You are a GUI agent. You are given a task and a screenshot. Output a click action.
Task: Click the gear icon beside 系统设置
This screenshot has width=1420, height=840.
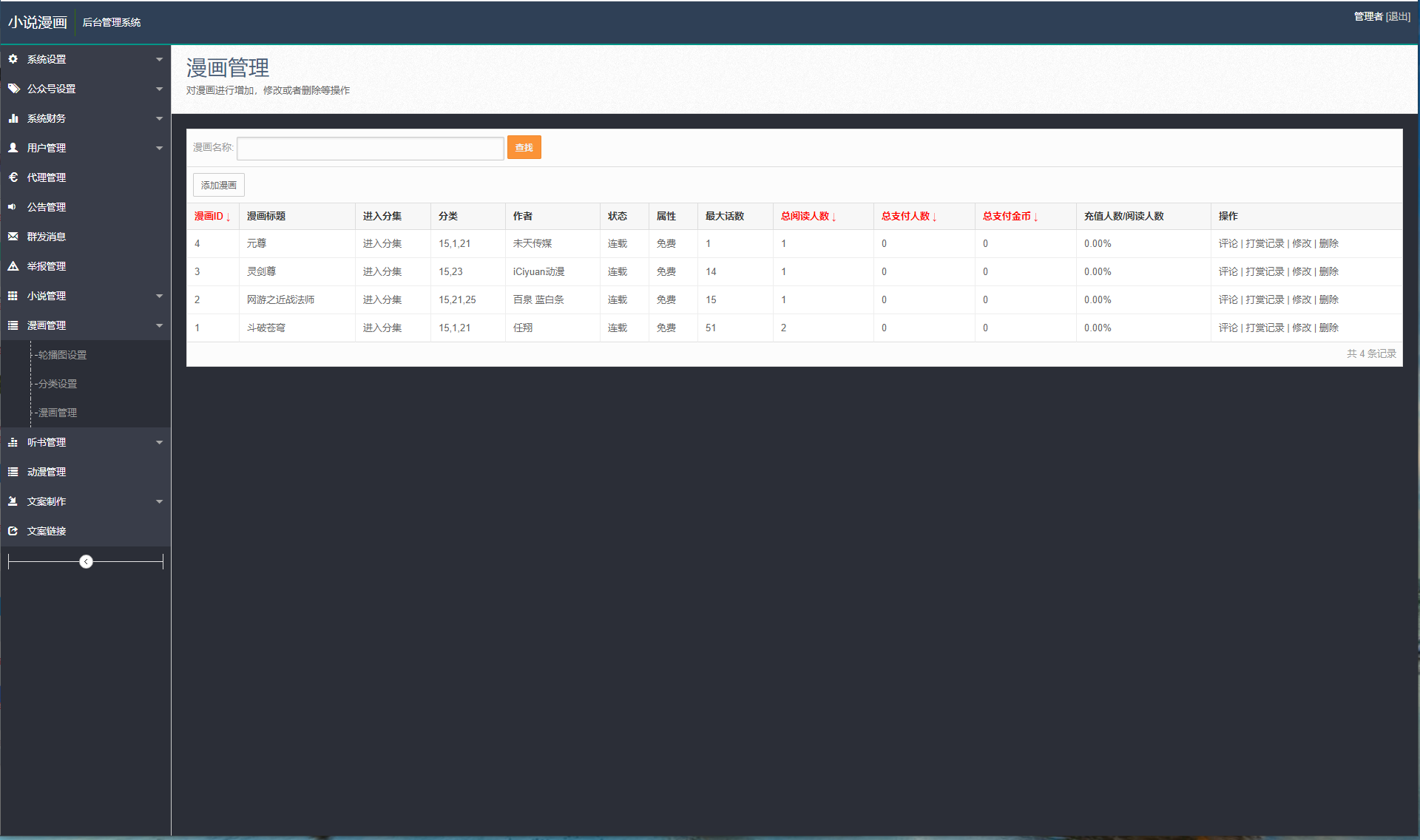coord(13,59)
